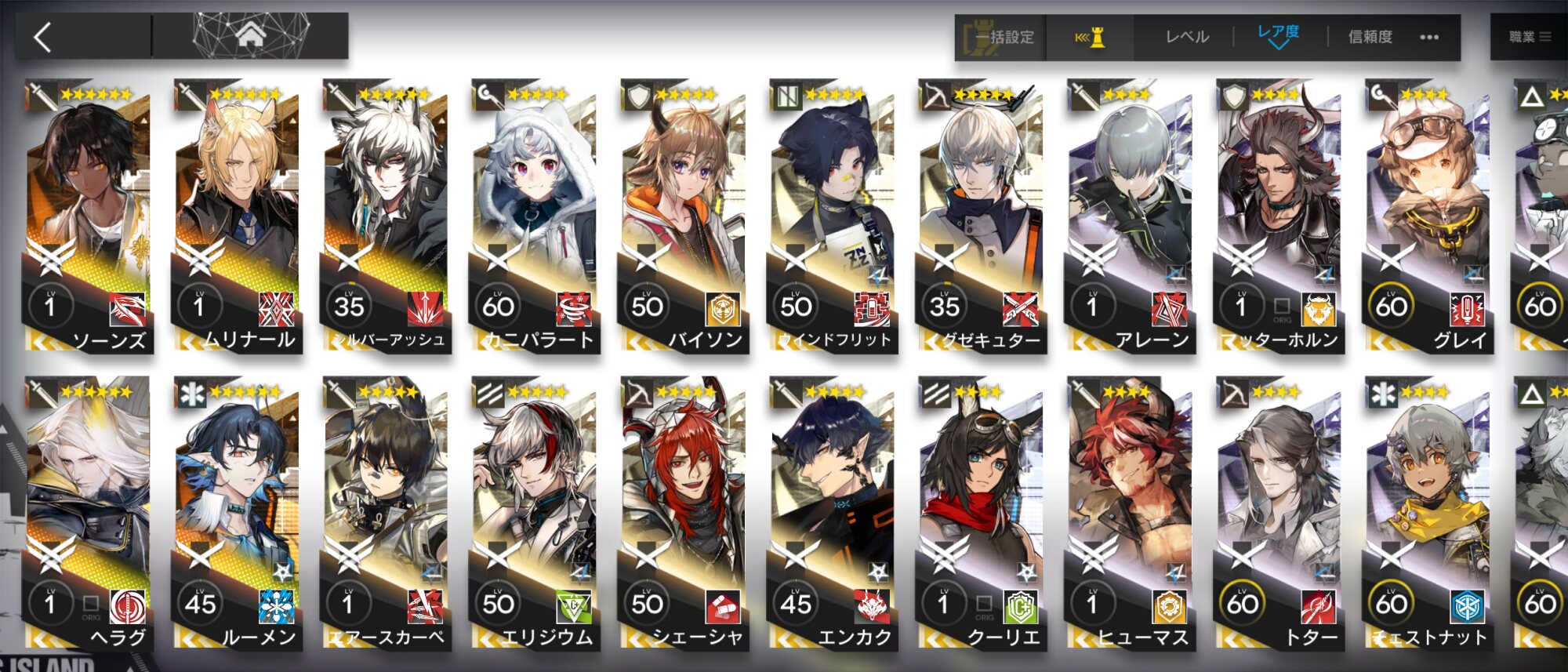This screenshot has height=672, width=1568.
Task: Open the グレイ operator name label
Action: (1460, 340)
